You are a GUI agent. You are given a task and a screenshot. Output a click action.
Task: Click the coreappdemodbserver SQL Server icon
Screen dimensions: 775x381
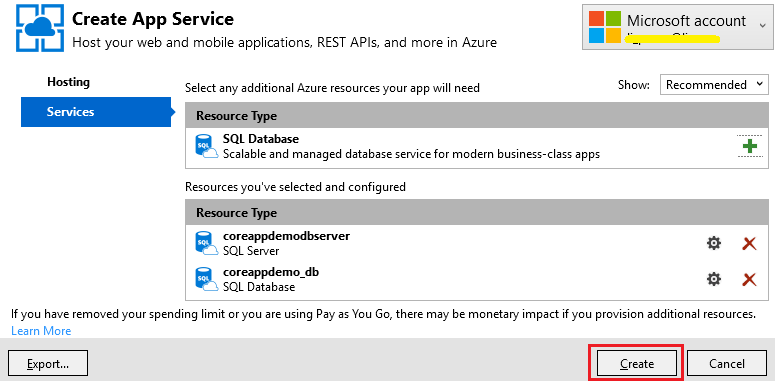(206, 244)
